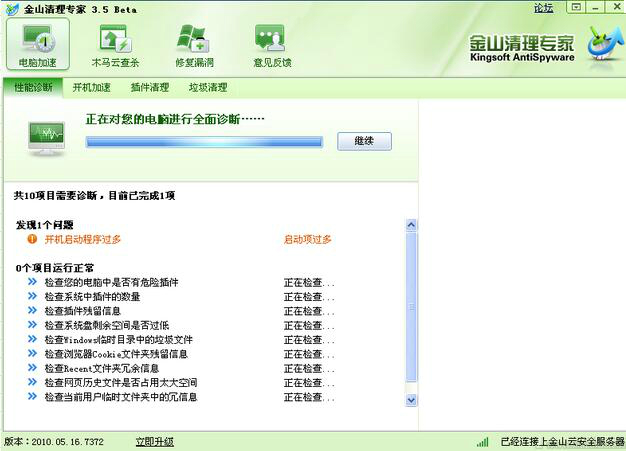Open the 修复漏洞 vulnerability repair section
This screenshot has width=626, height=451.
point(191,47)
